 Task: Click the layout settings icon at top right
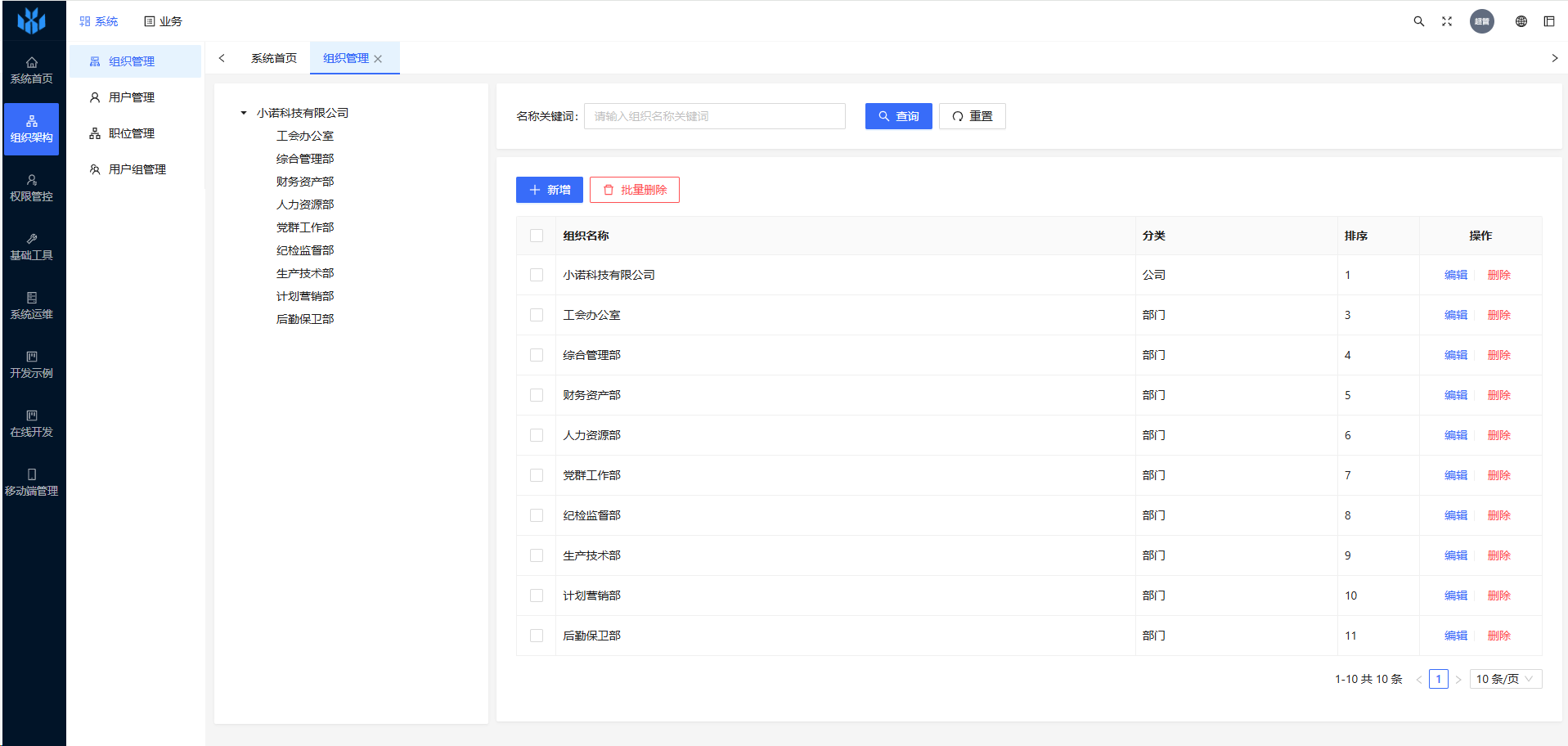1549,21
